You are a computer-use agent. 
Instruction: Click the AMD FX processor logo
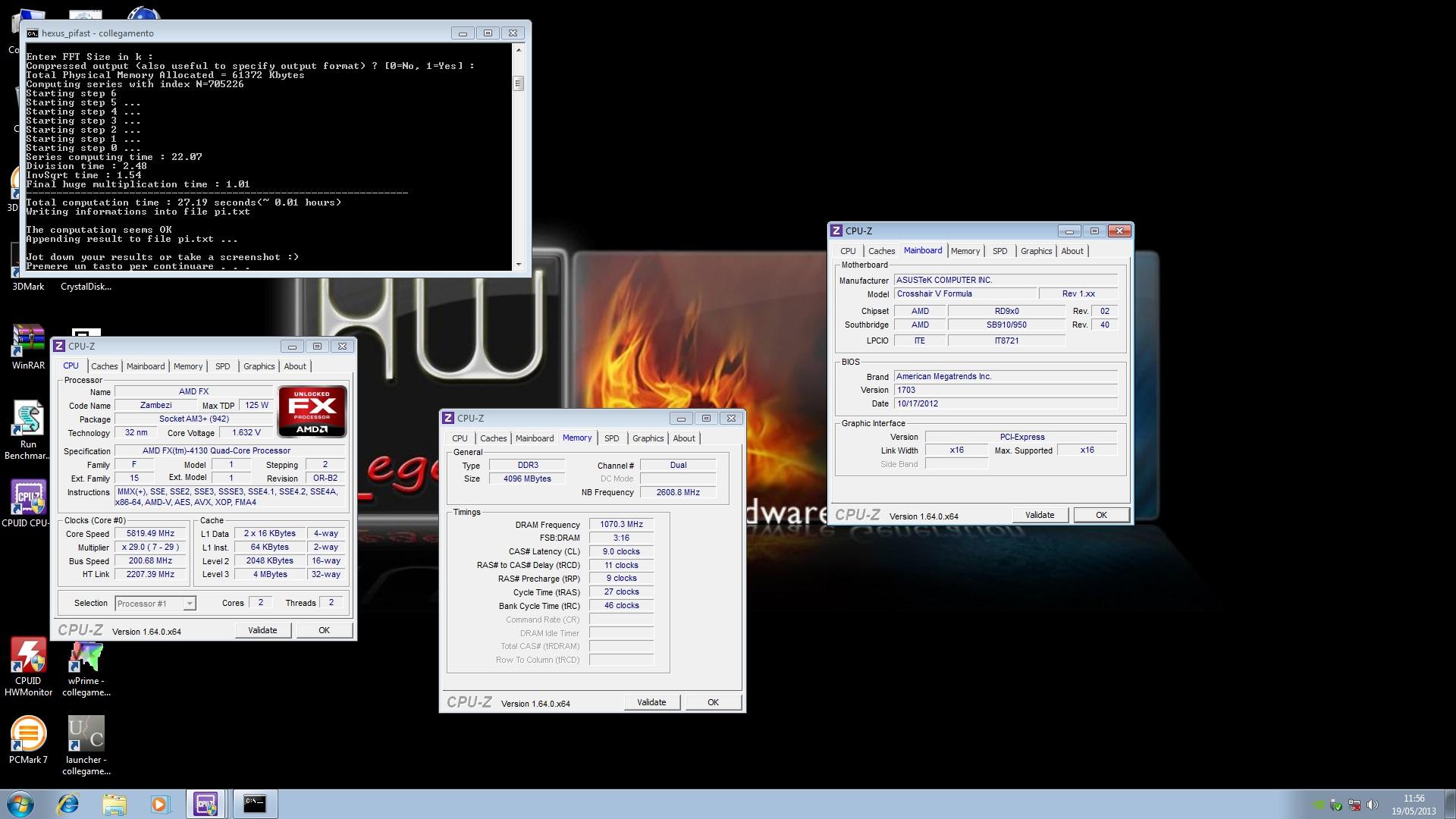point(312,412)
